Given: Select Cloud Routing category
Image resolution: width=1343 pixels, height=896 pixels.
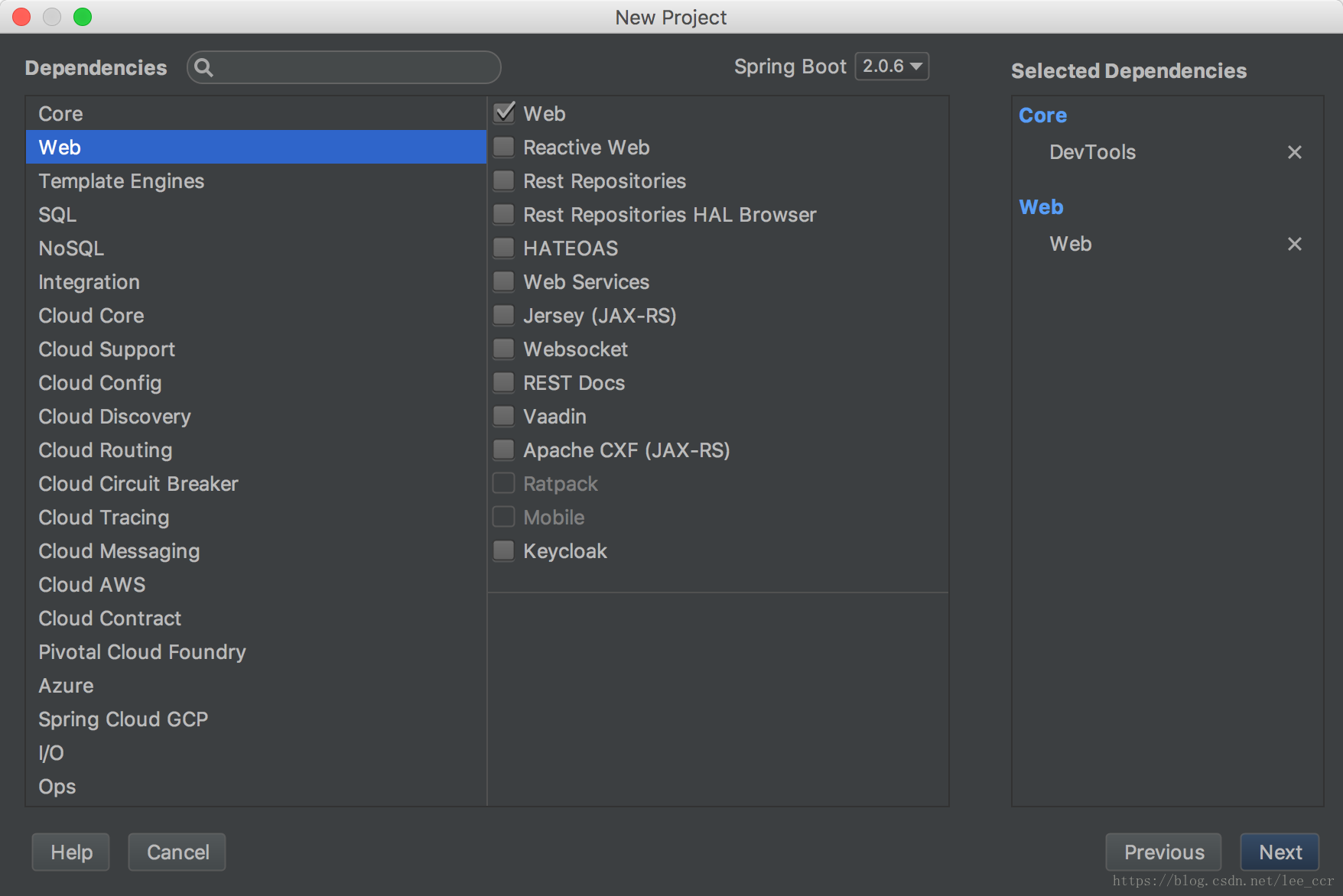Looking at the screenshot, I should coord(256,450).
